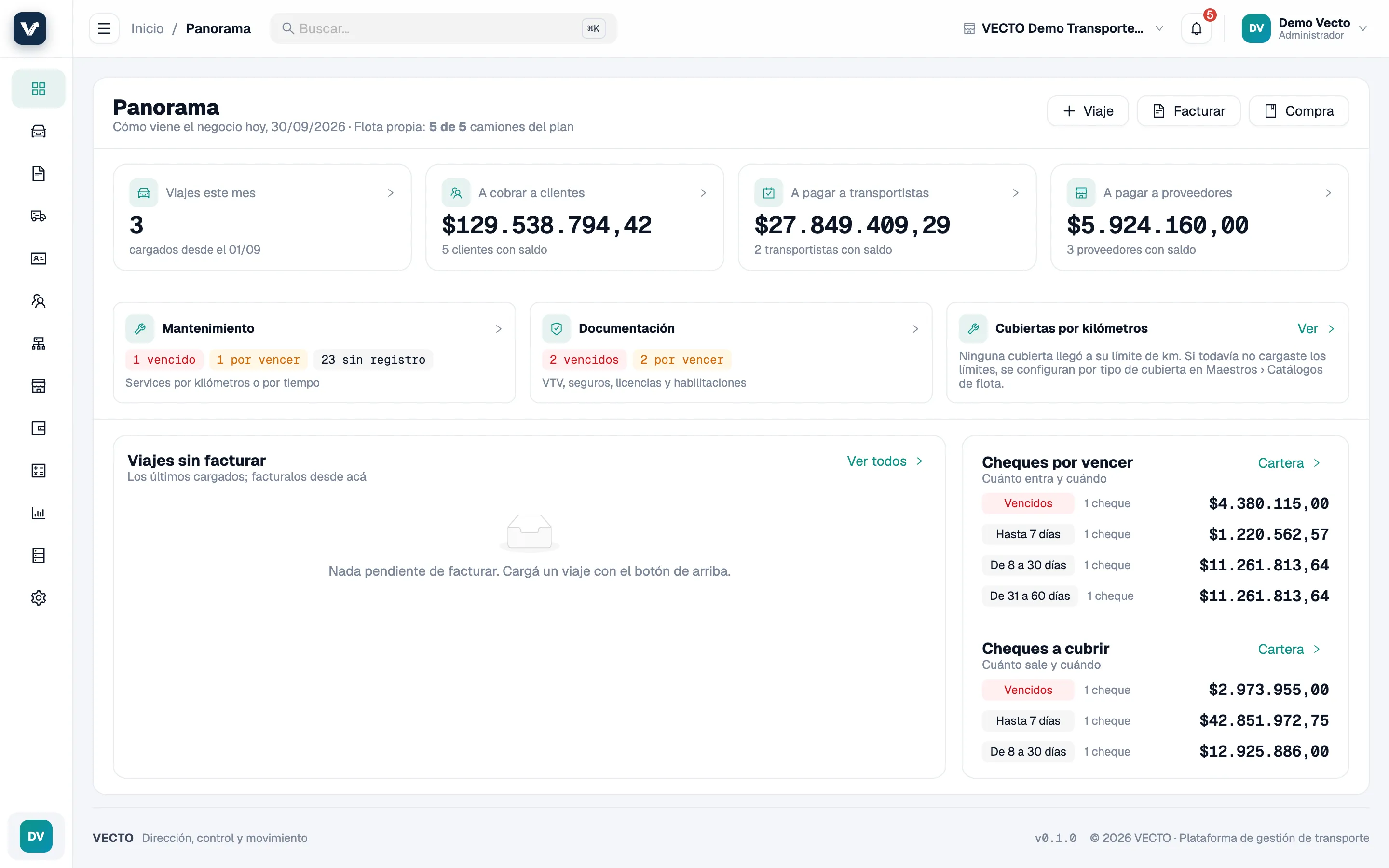Image resolution: width=1389 pixels, height=868 pixels.
Task: Open the A pagar a transportistas card chevron
Action: point(1015,193)
